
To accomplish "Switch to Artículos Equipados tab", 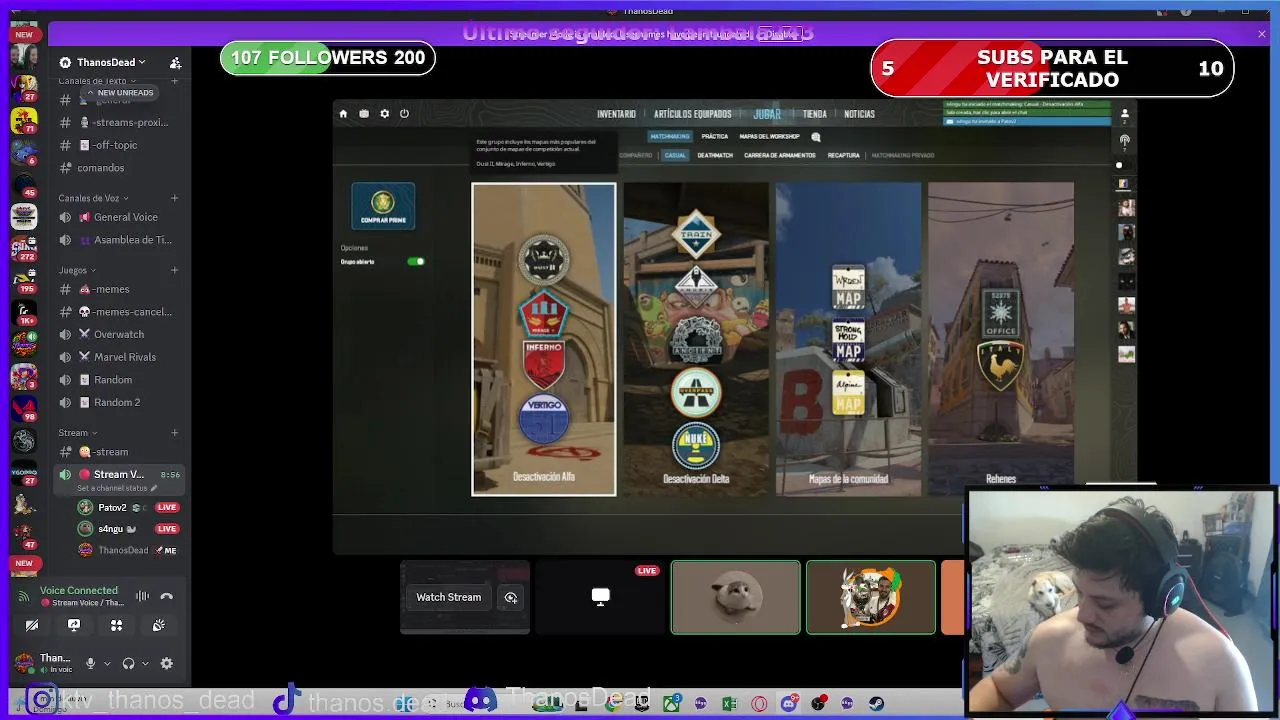I will pyautogui.click(x=693, y=114).
